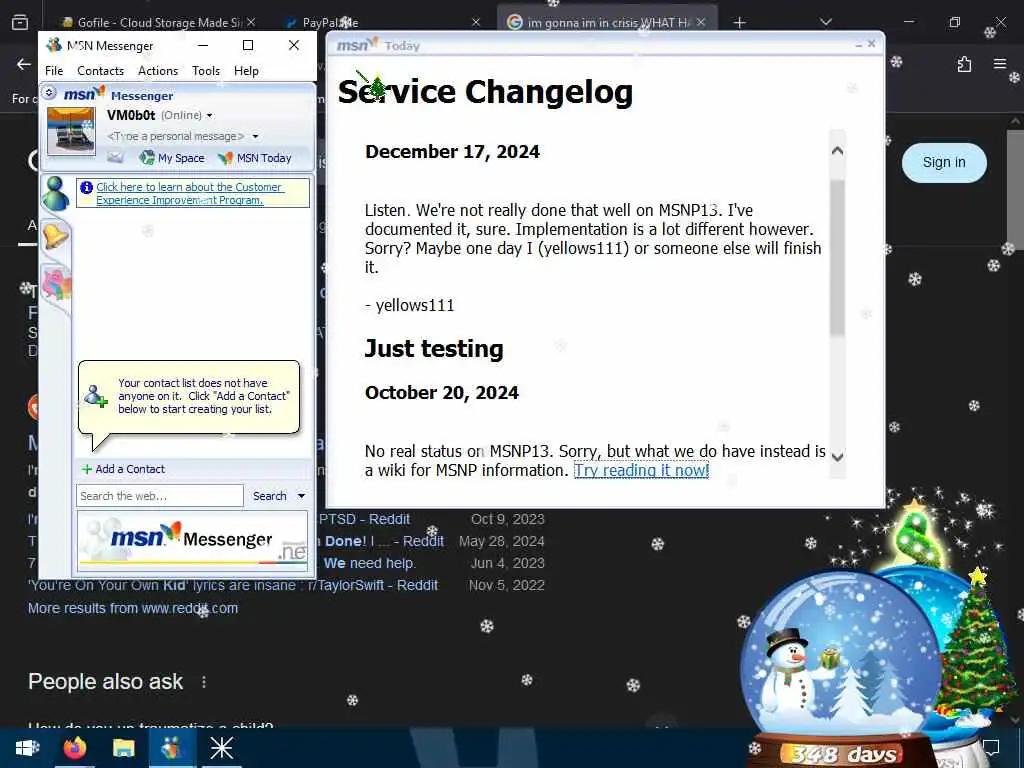Open the File menu in MSN Messenger
1024x768 pixels.
tap(54, 71)
